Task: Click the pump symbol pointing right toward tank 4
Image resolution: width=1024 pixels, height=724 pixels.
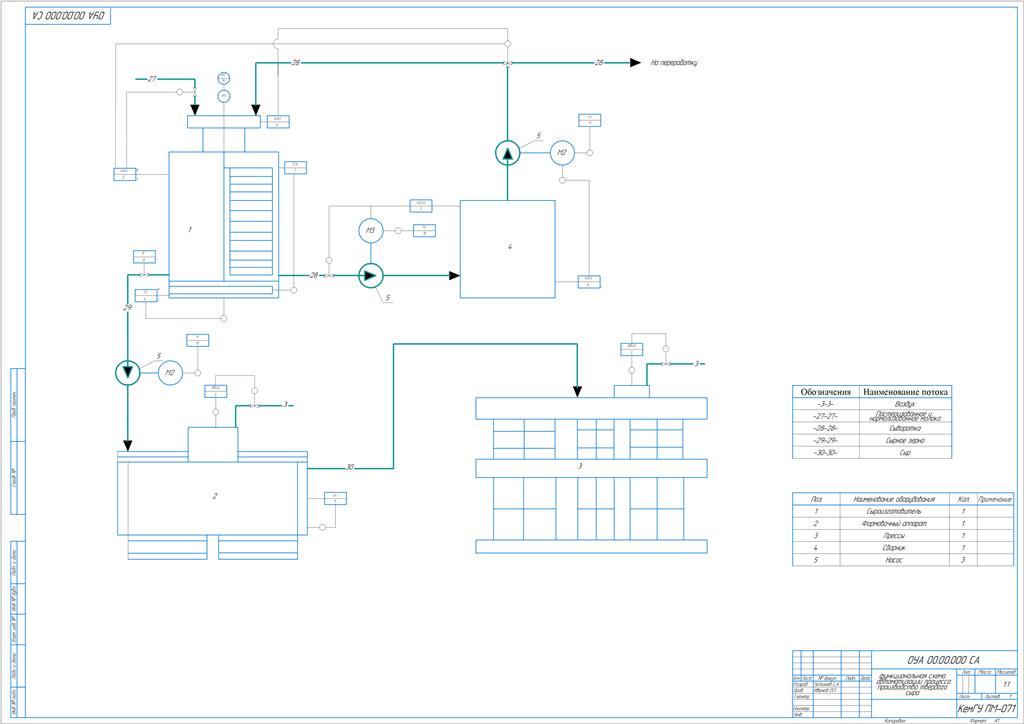Action: [371, 275]
